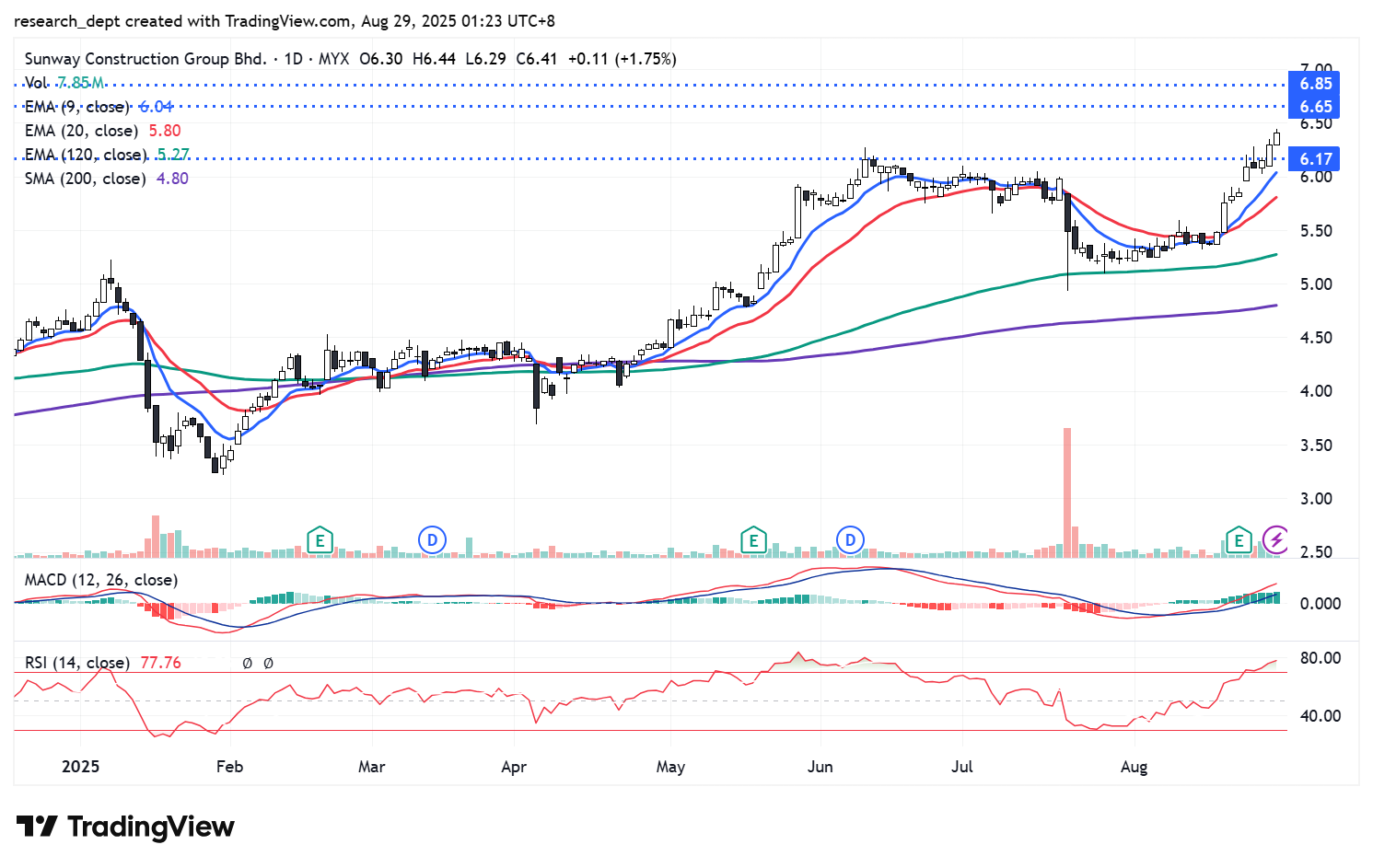Select the MACD (12, 26, close) legend
1373x868 pixels.
click(101, 580)
